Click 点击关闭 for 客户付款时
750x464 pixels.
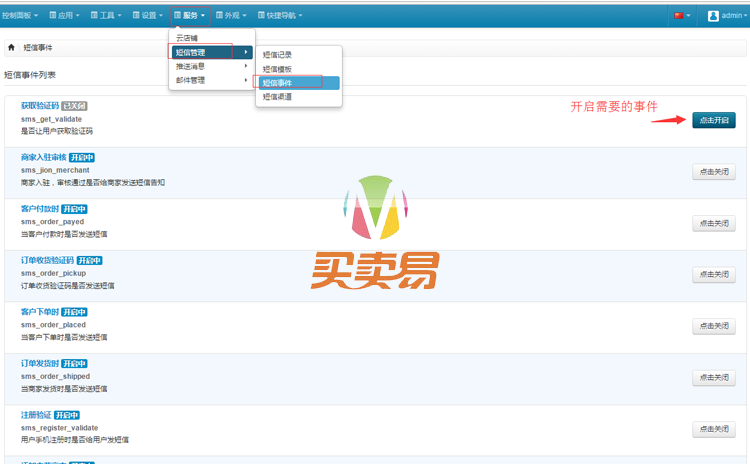[x=714, y=223]
